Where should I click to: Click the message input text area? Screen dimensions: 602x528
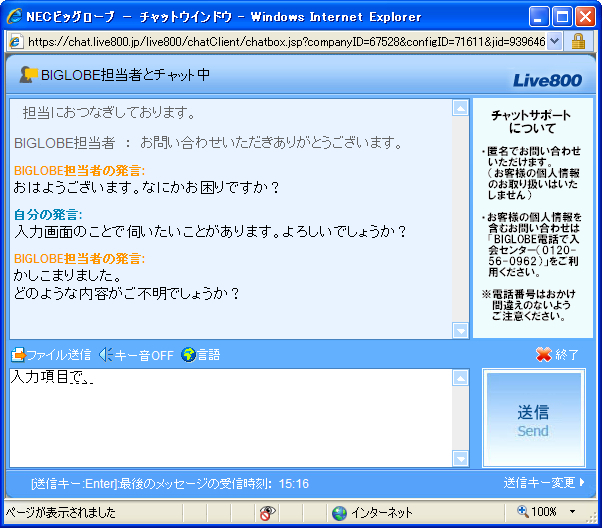tap(231, 418)
